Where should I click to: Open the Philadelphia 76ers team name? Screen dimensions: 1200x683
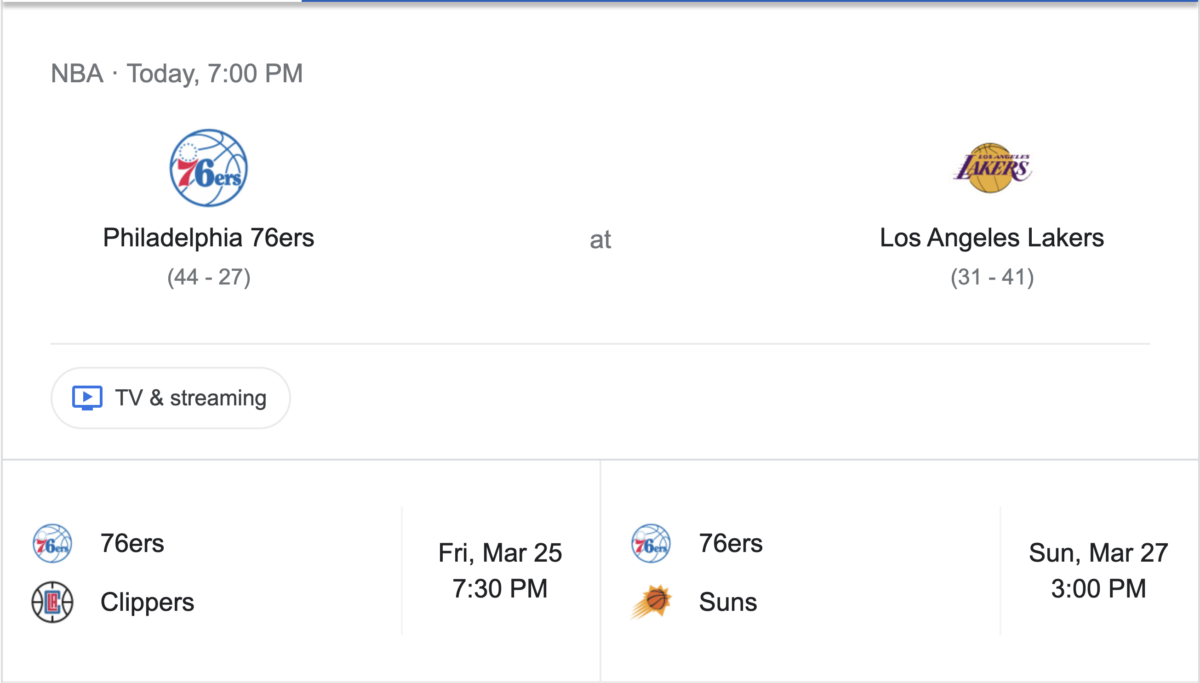pos(209,238)
